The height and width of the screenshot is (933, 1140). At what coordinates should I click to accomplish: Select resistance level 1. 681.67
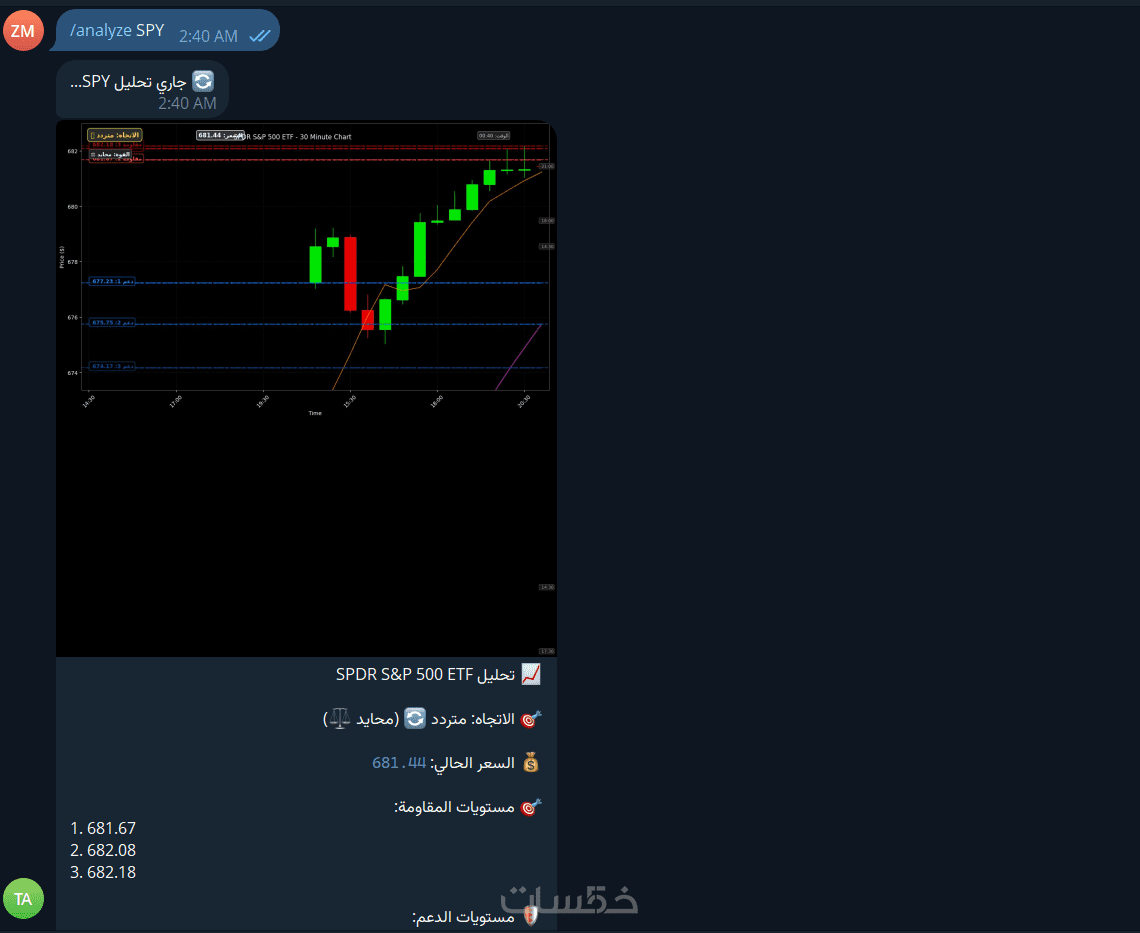pos(103,828)
